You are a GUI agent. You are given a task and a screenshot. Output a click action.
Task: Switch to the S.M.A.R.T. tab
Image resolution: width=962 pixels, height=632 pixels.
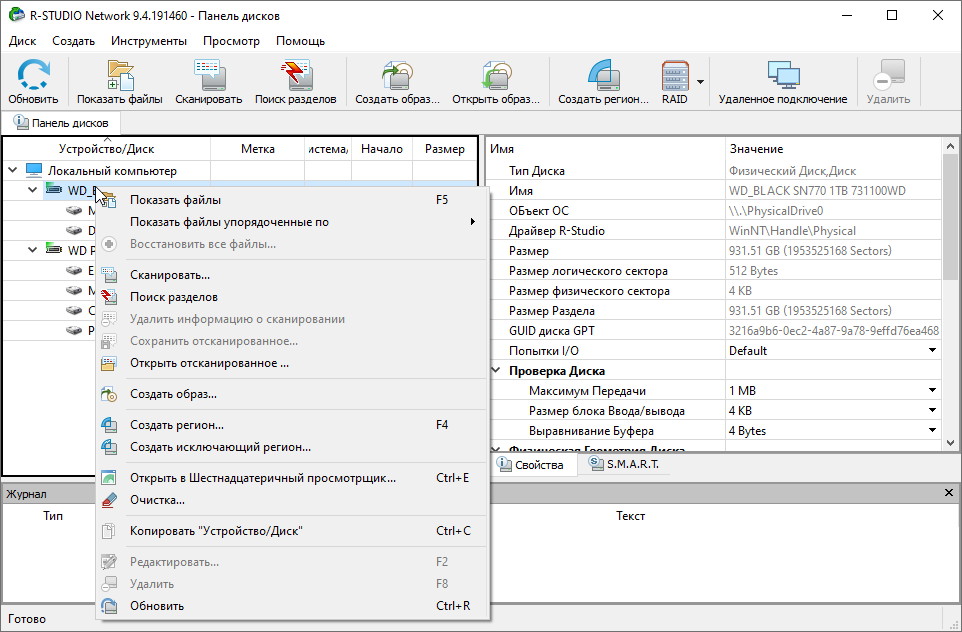624,464
